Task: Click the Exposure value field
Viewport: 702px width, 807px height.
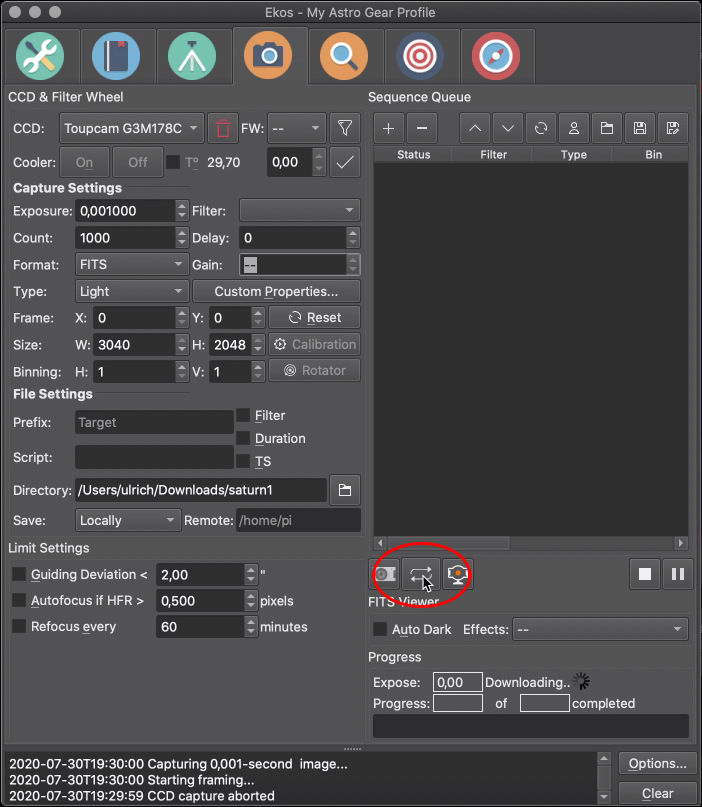Action: 126,211
